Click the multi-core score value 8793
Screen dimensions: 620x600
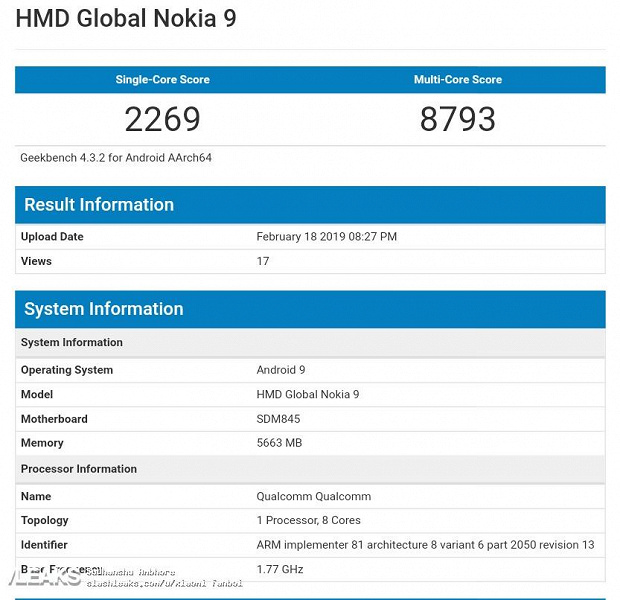[x=458, y=119]
